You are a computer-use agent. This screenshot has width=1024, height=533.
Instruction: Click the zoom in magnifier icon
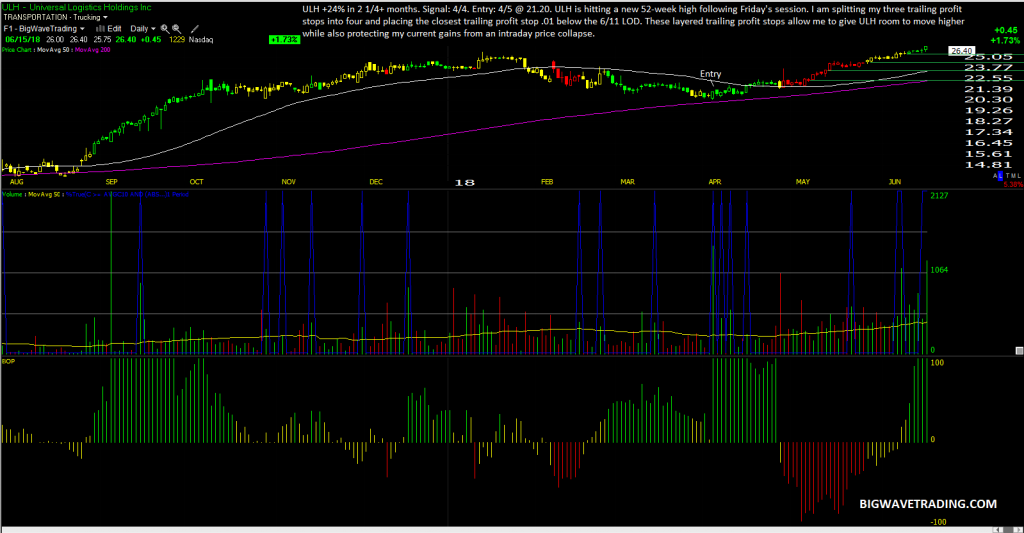pos(165,29)
